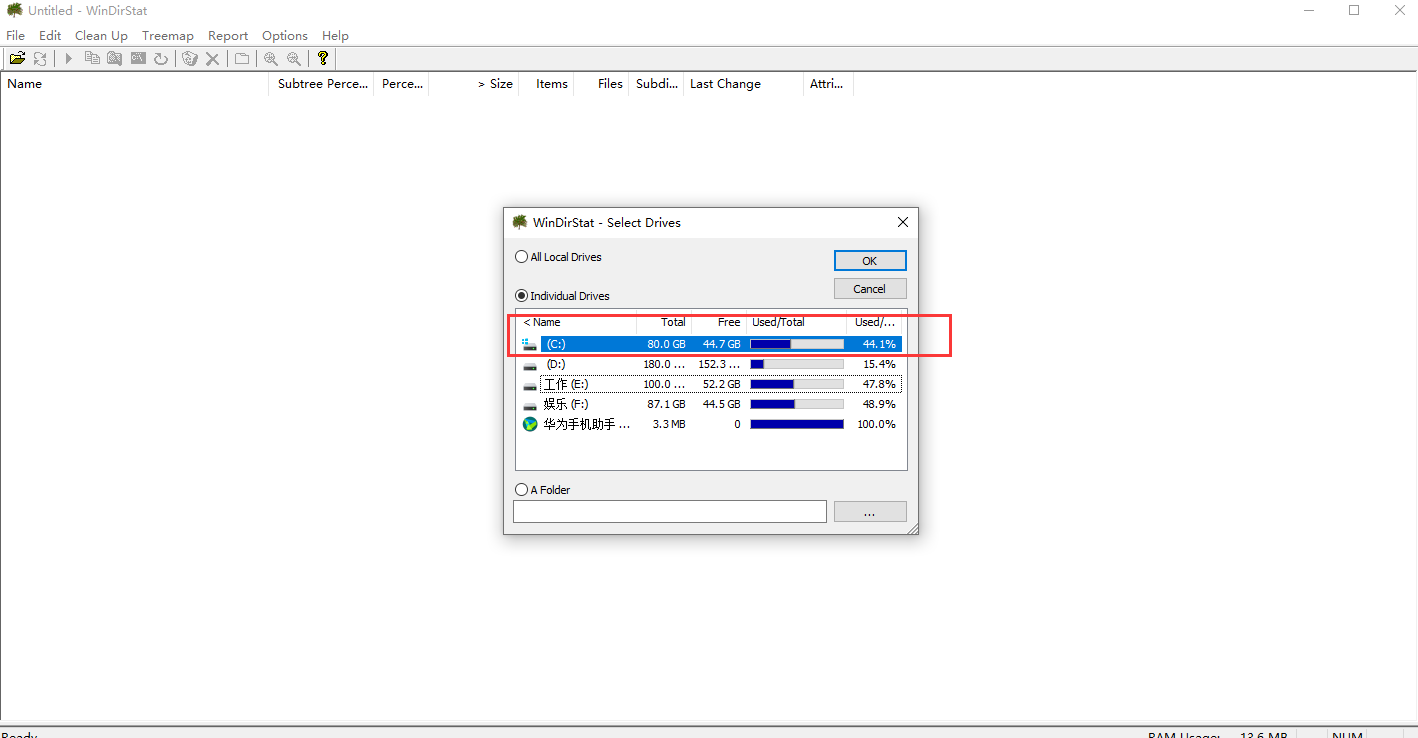Click the Delete to Recycle Bin icon
1418x738 pixels.
[190, 58]
